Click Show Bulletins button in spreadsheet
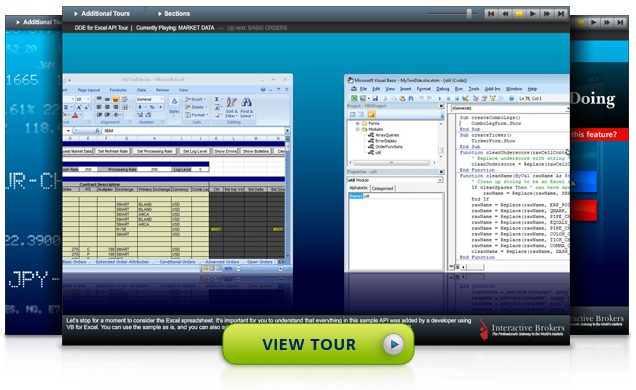Screen dimensions: 636x390 256,151
